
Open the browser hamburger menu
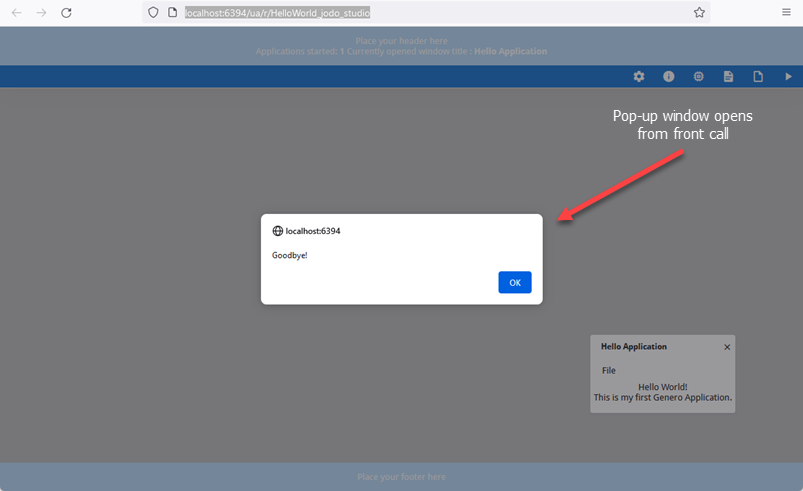pyautogui.click(x=787, y=13)
